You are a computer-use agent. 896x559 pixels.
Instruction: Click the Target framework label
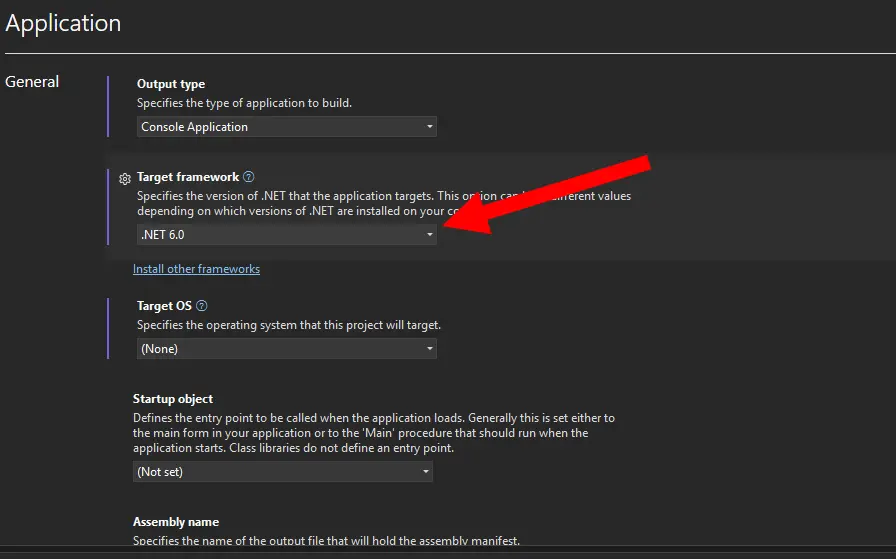click(188, 177)
